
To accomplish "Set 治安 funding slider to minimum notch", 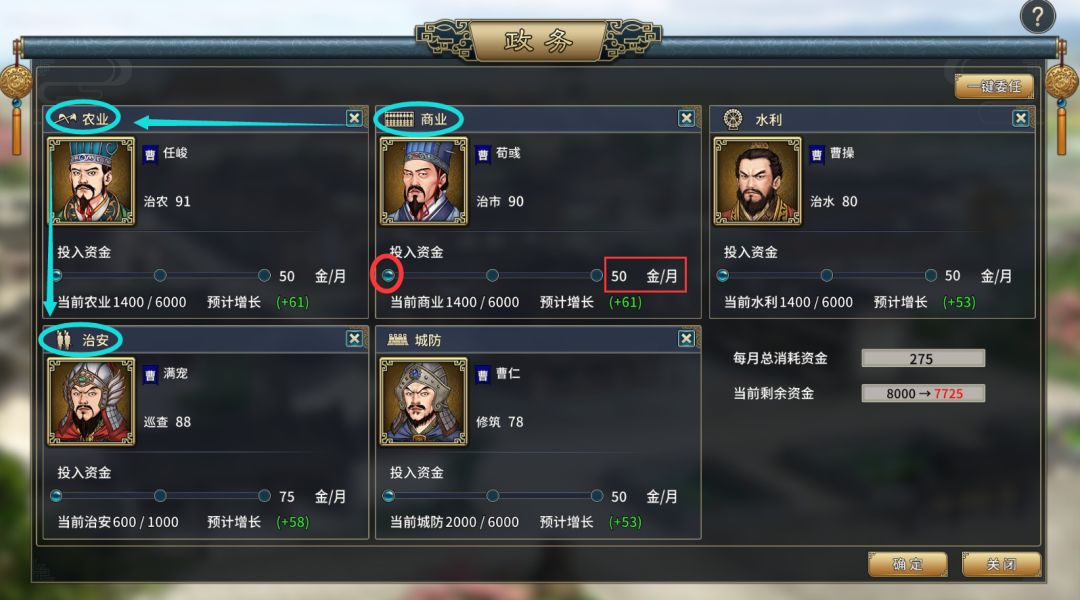I will point(56,496).
